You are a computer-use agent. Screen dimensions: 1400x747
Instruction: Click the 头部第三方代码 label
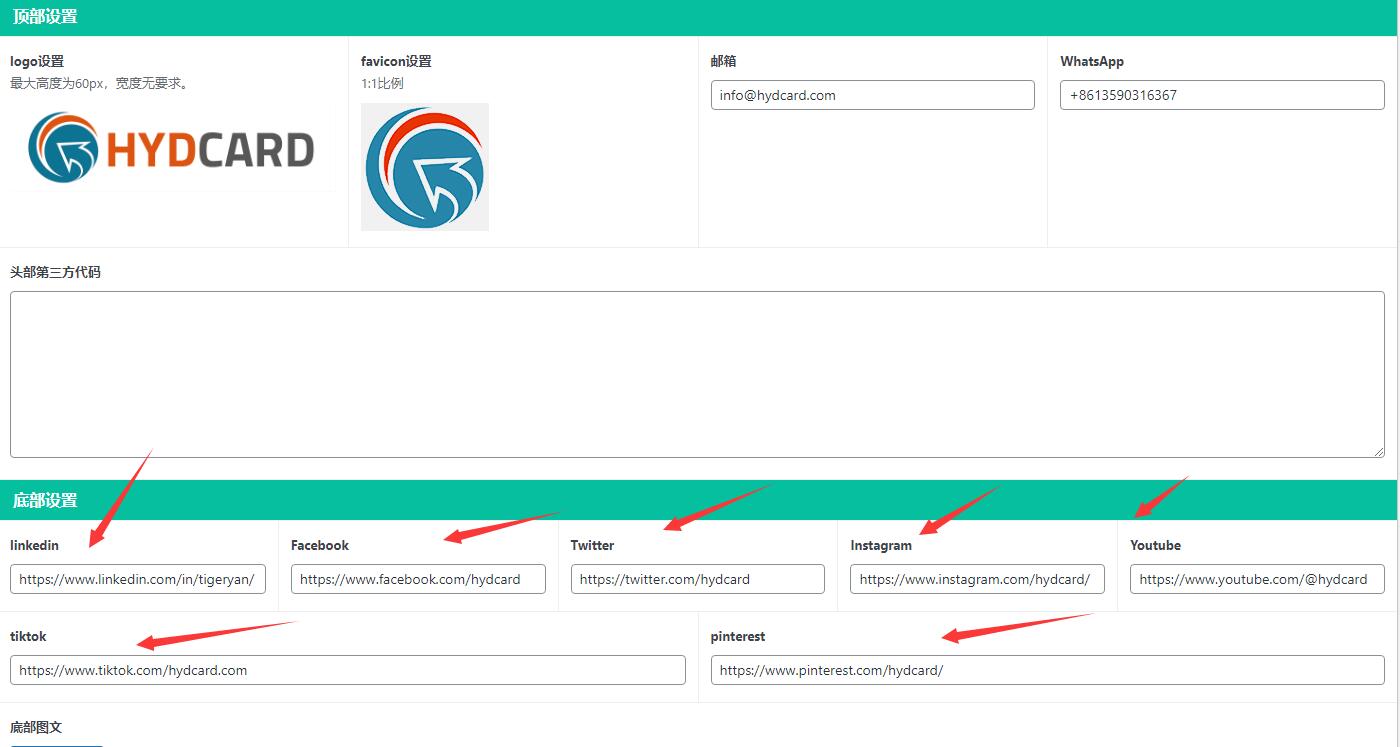coord(55,272)
